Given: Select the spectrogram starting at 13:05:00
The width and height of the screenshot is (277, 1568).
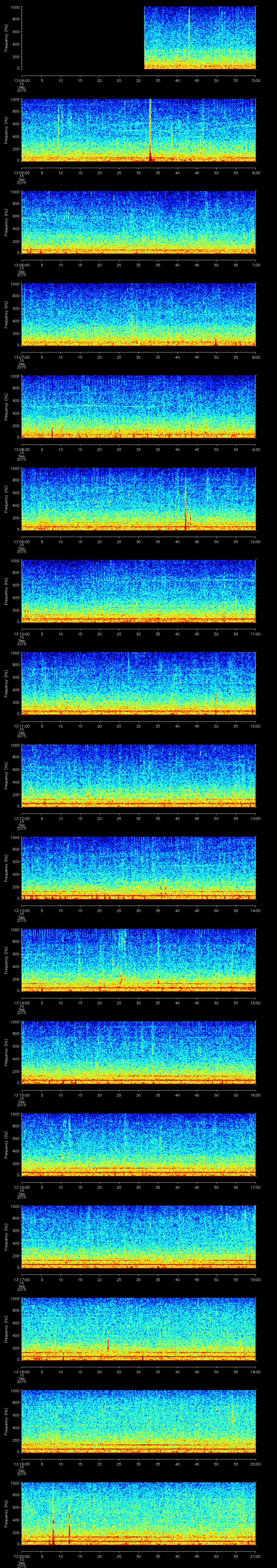Looking at the screenshot, I should point(139,130).
